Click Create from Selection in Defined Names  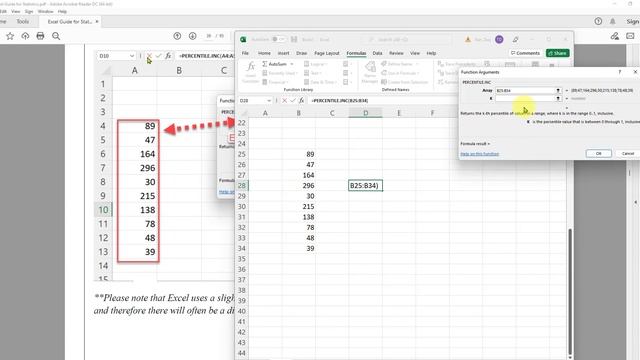[404, 82]
